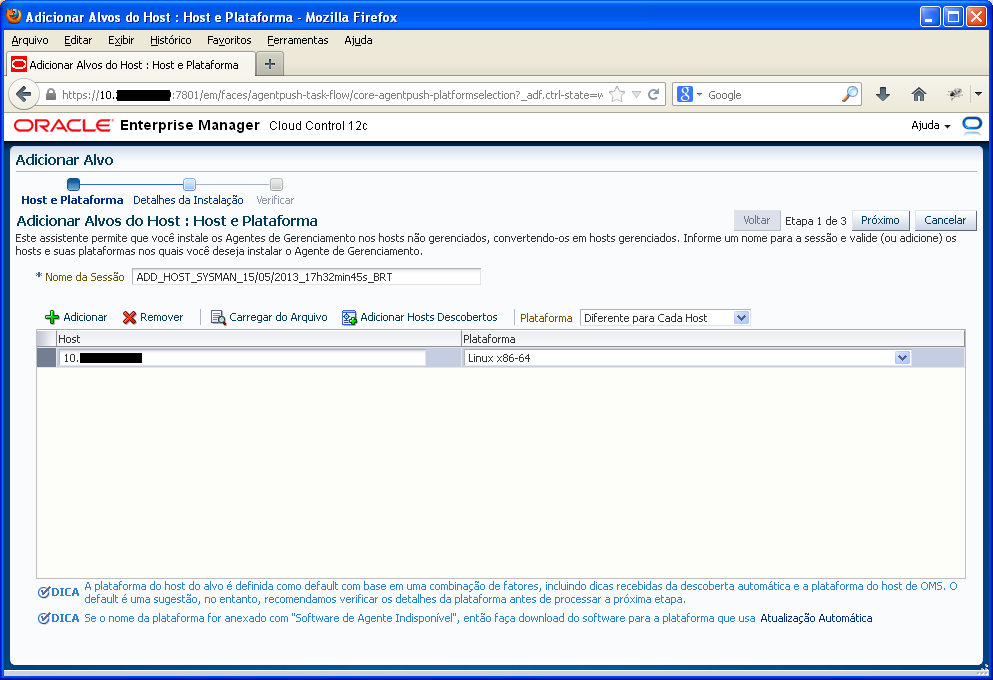Click the first DICA tip icon
This screenshot has width=993, height=680.
44,592
